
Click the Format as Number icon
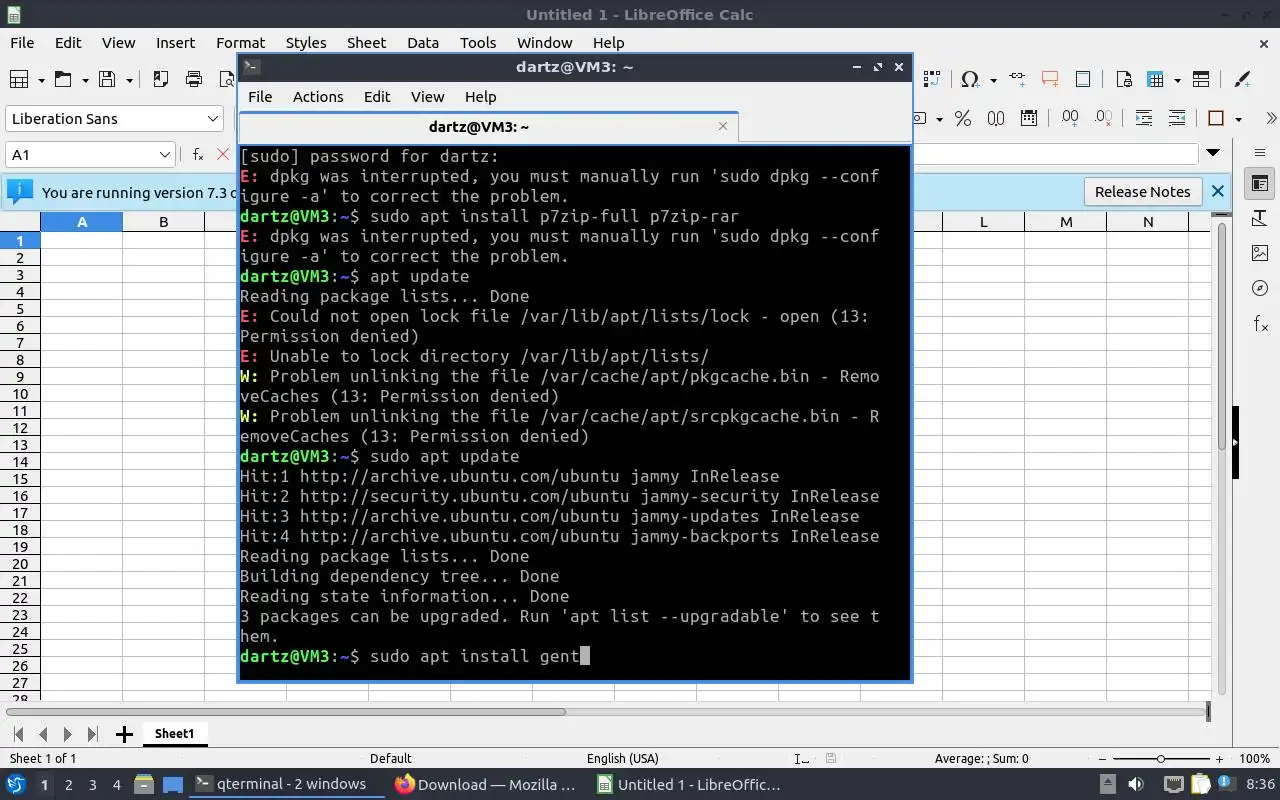tap(996, 119)
